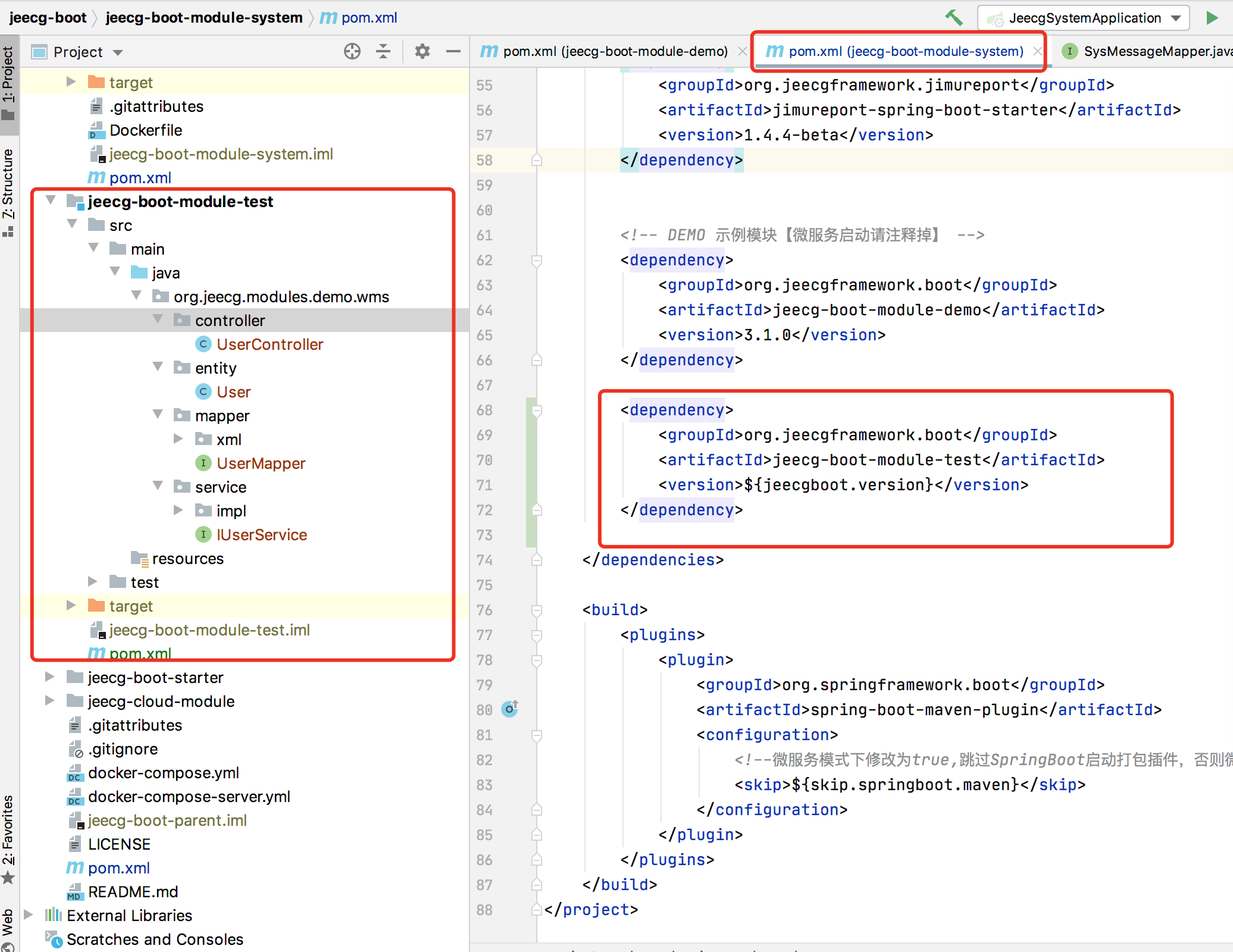This screenshot has width=1233, height=952.
Task: Select pom.xml (jeecg-boot-module-system) tab
Action: 906,52
